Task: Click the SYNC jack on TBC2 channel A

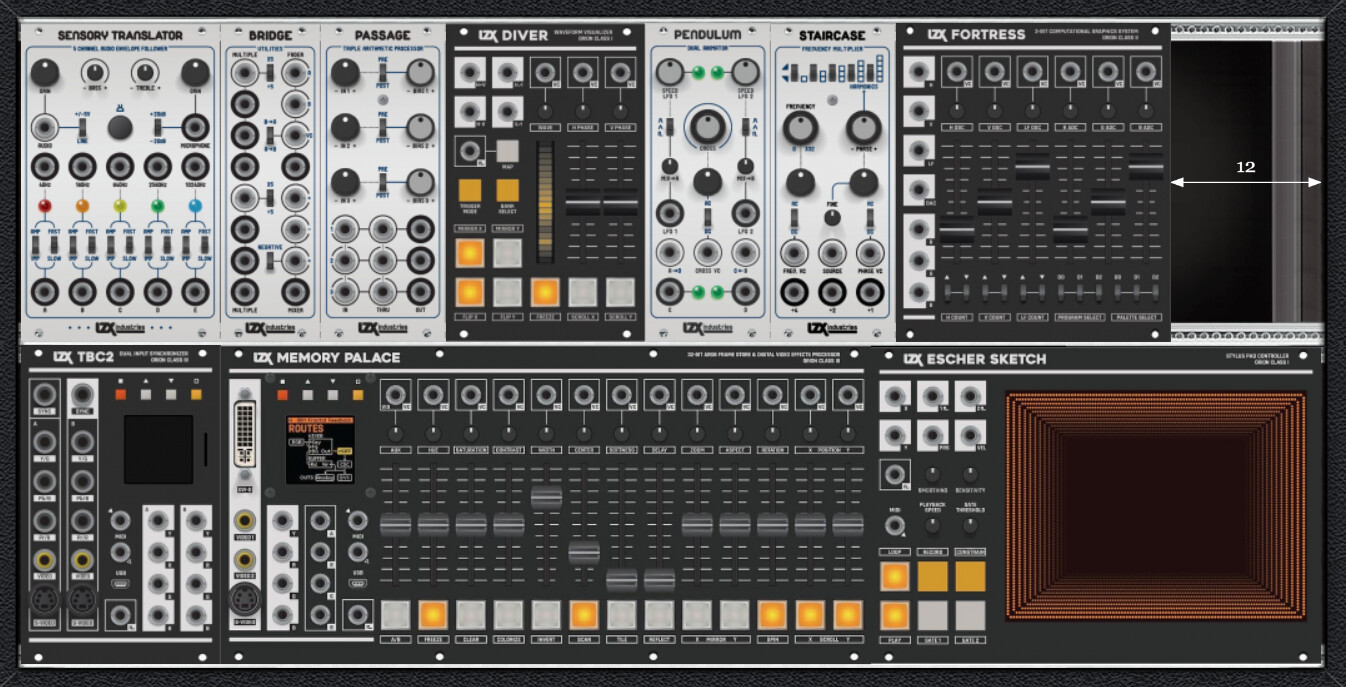Action: [45, 393]
